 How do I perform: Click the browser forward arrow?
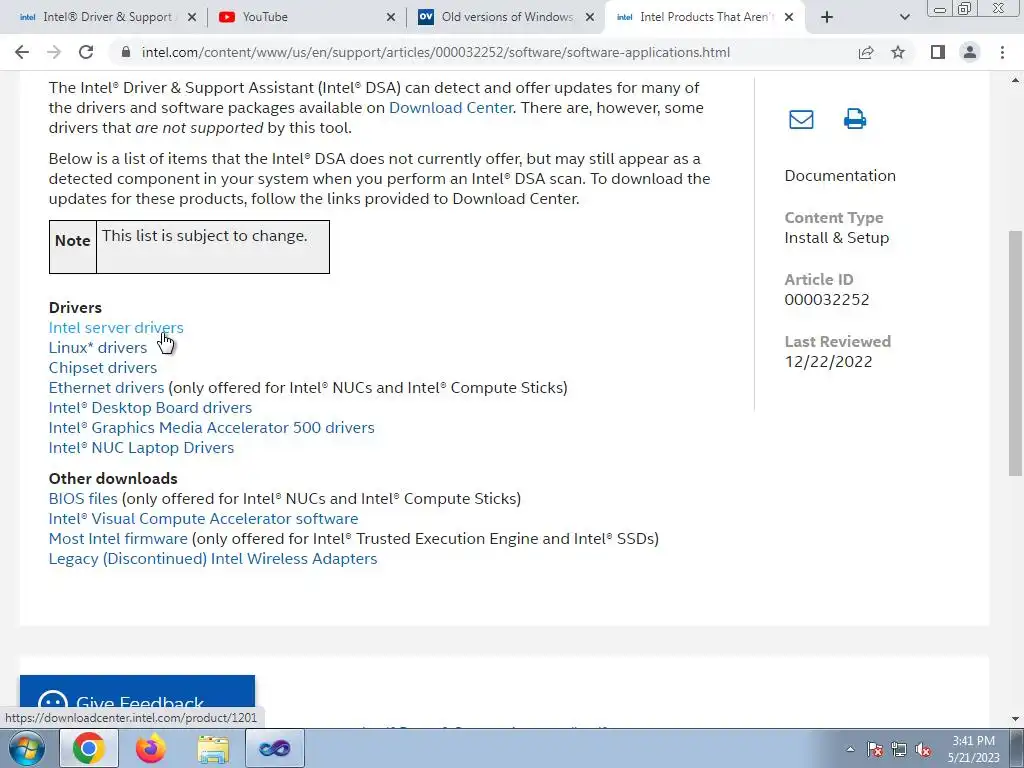(x=54, y=52)
